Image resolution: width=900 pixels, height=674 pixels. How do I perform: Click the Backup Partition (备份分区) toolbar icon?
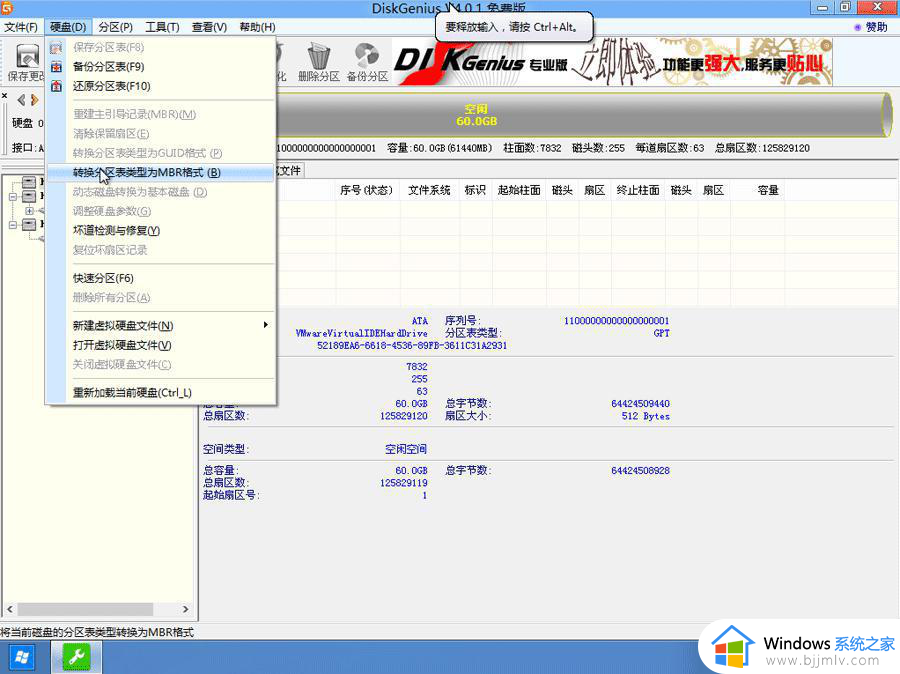[x=367, y=61]
